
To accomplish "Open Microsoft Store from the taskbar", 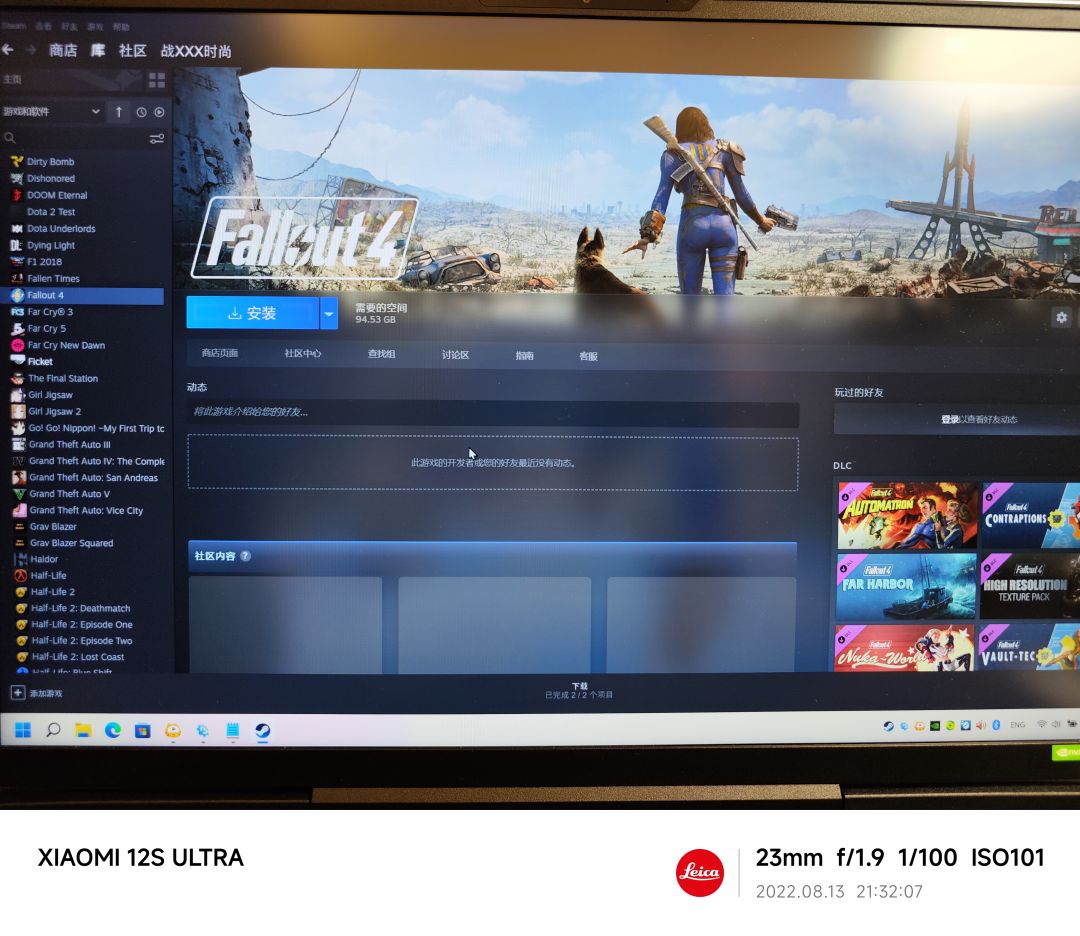I will pos(143,731).
